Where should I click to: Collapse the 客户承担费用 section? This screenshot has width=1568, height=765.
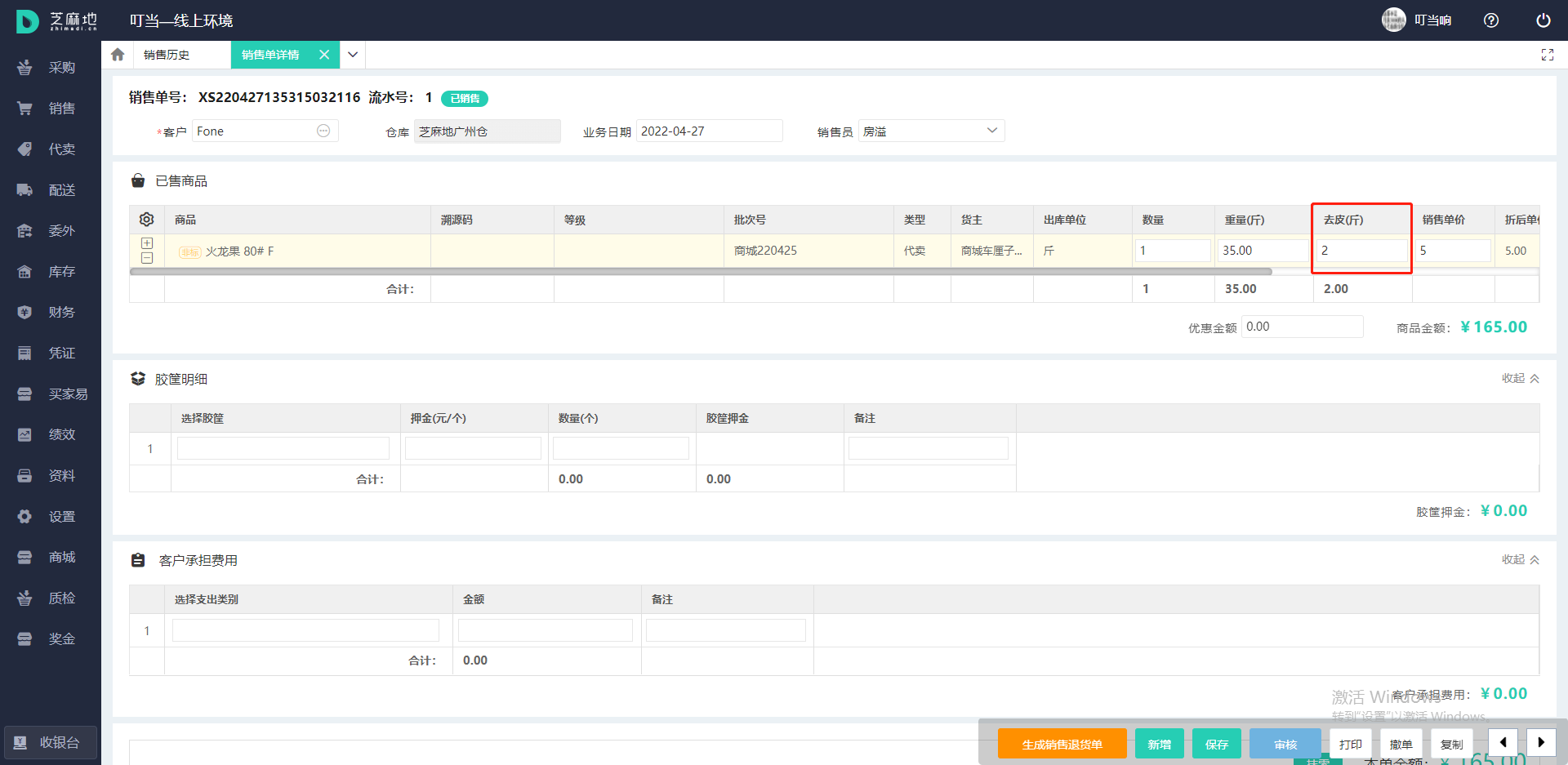coord(1520,560)
